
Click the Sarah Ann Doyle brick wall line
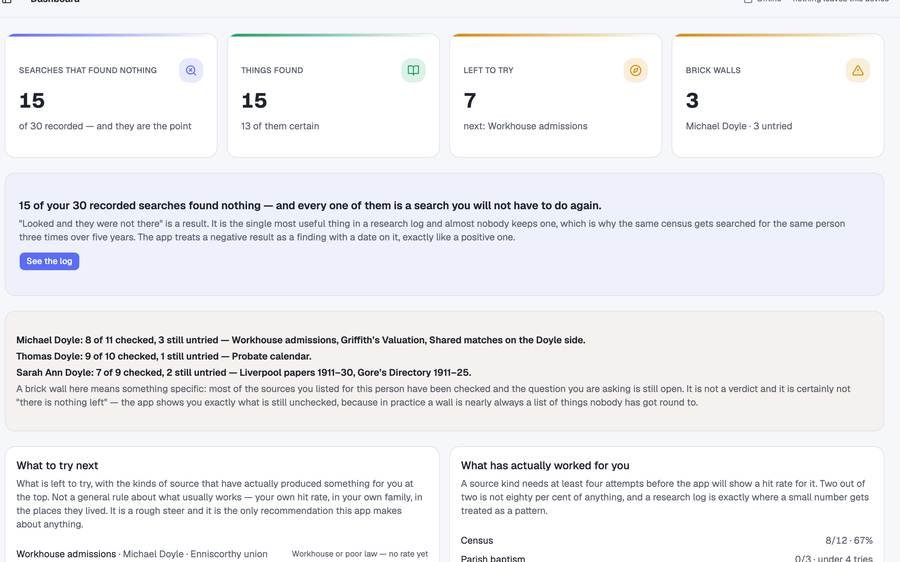243,372
